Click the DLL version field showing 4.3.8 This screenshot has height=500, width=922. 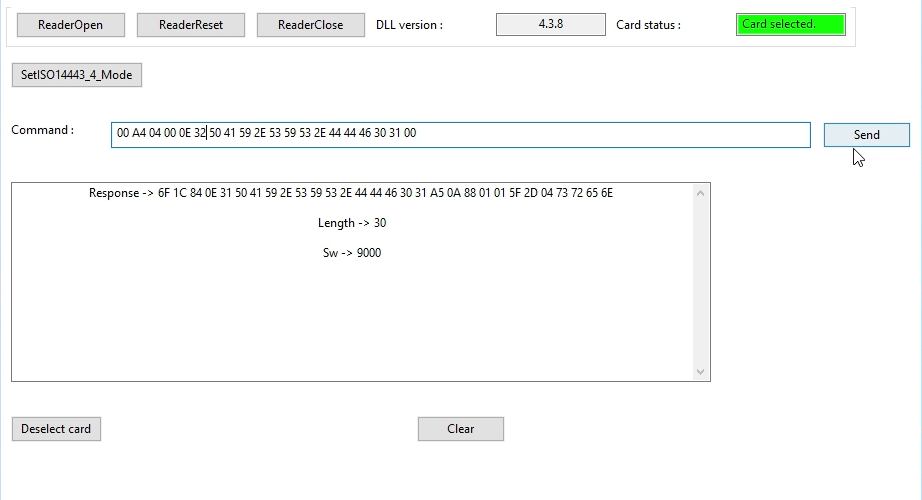pyautogui.click(x=550, y=24)
